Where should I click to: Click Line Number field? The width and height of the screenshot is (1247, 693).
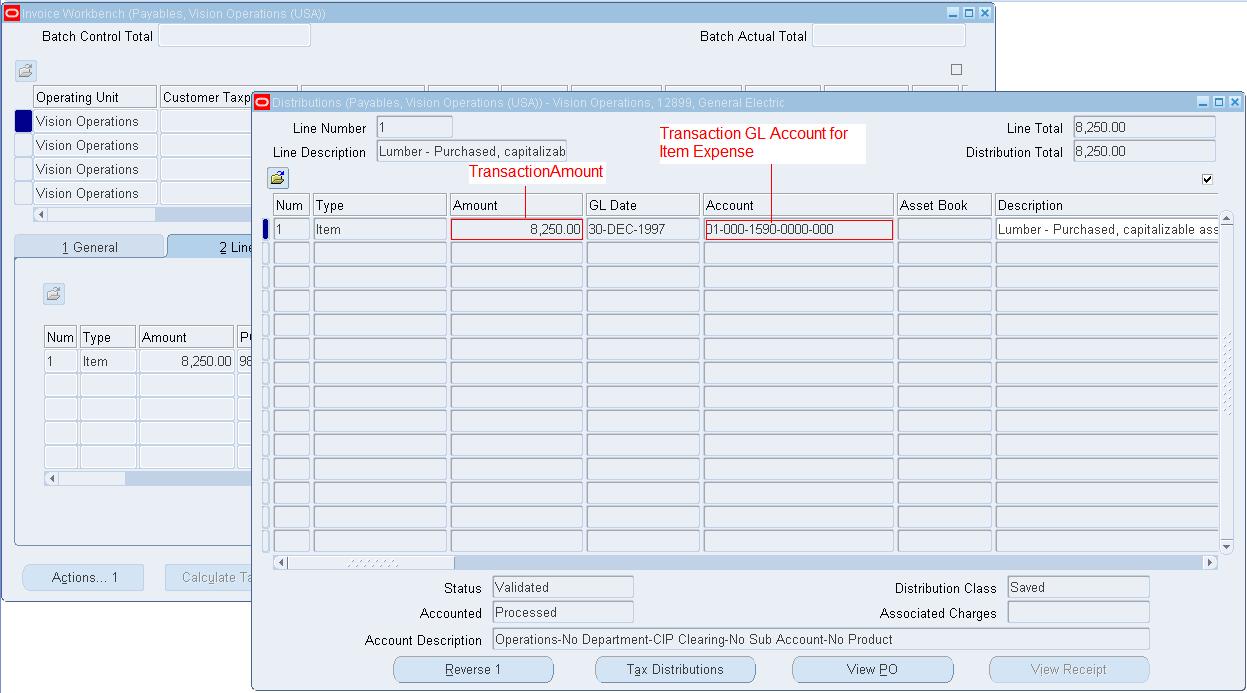414,127
